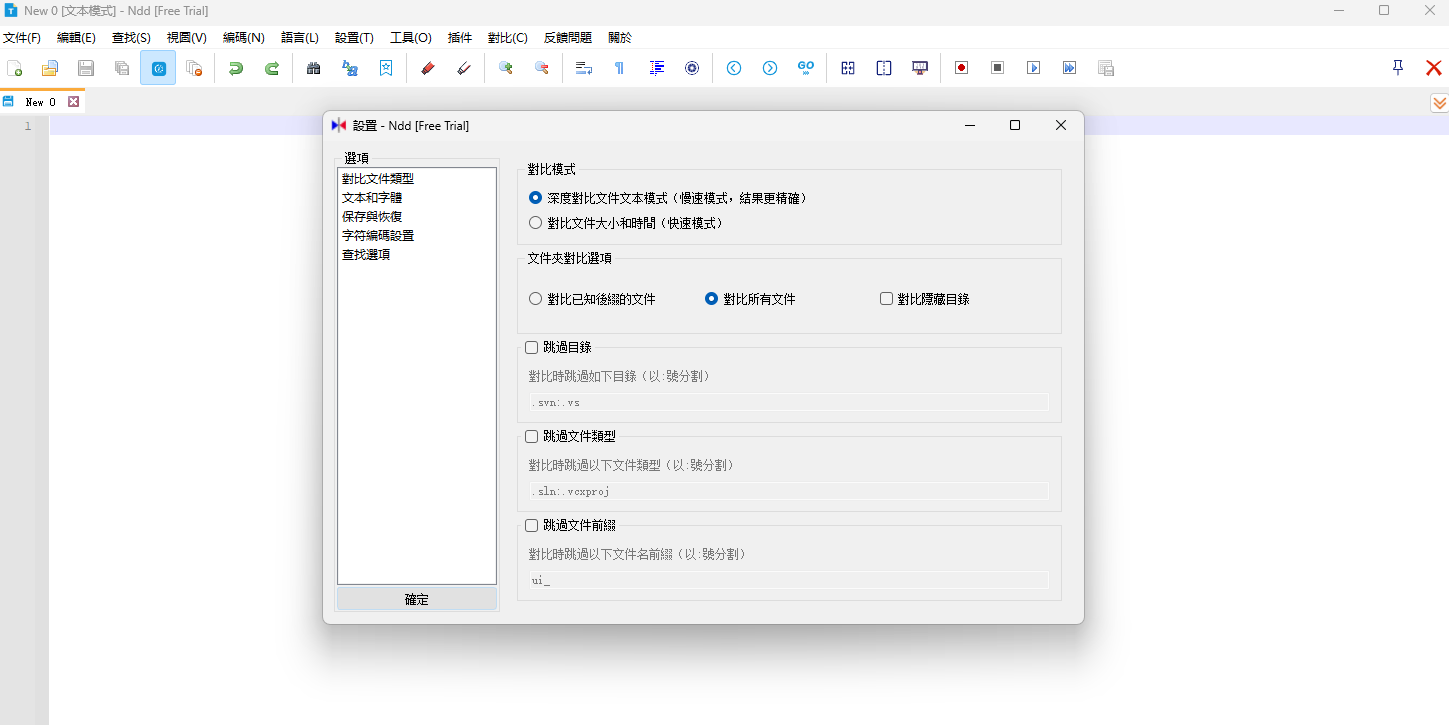Click the clear marks brush icon

click(464, 68)
